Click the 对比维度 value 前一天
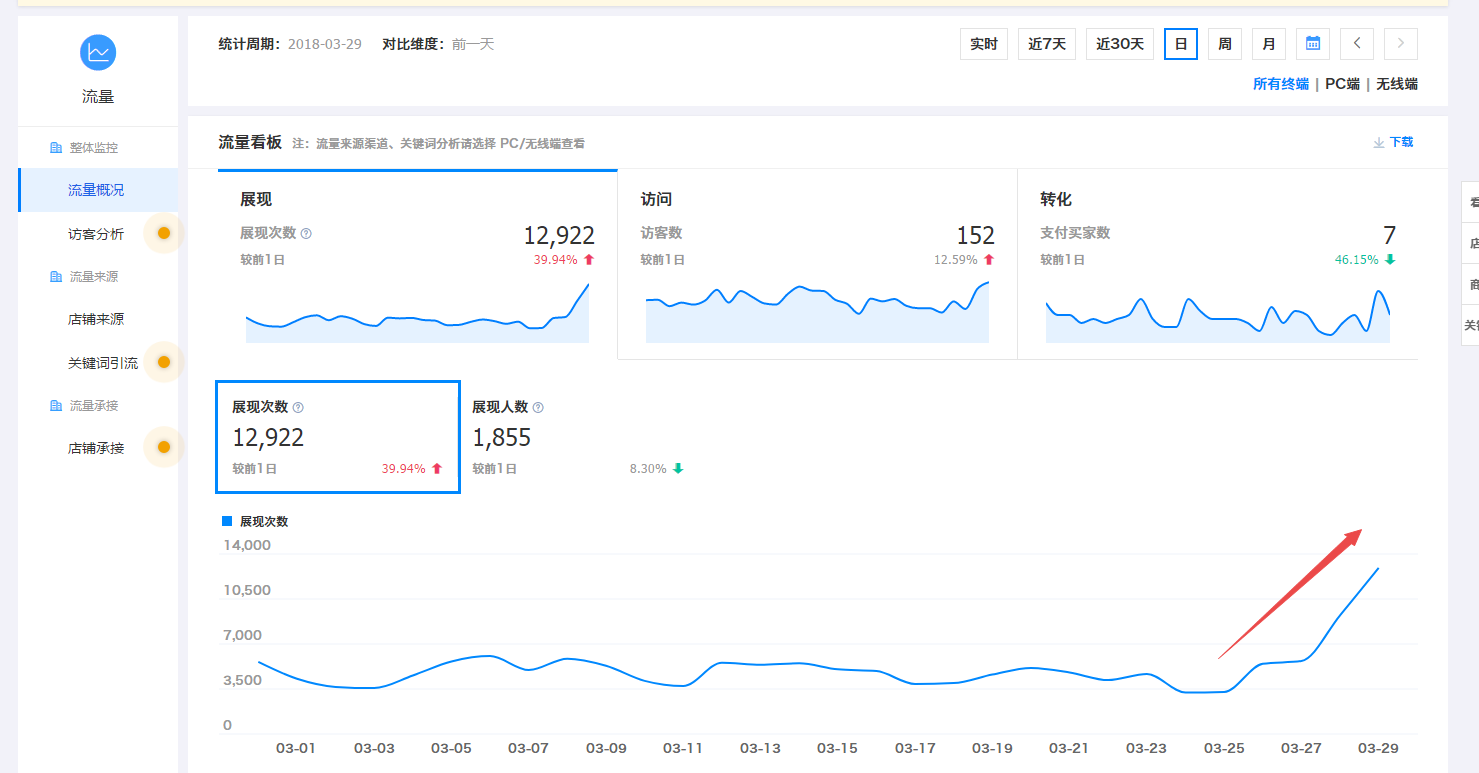 point(473,44)
